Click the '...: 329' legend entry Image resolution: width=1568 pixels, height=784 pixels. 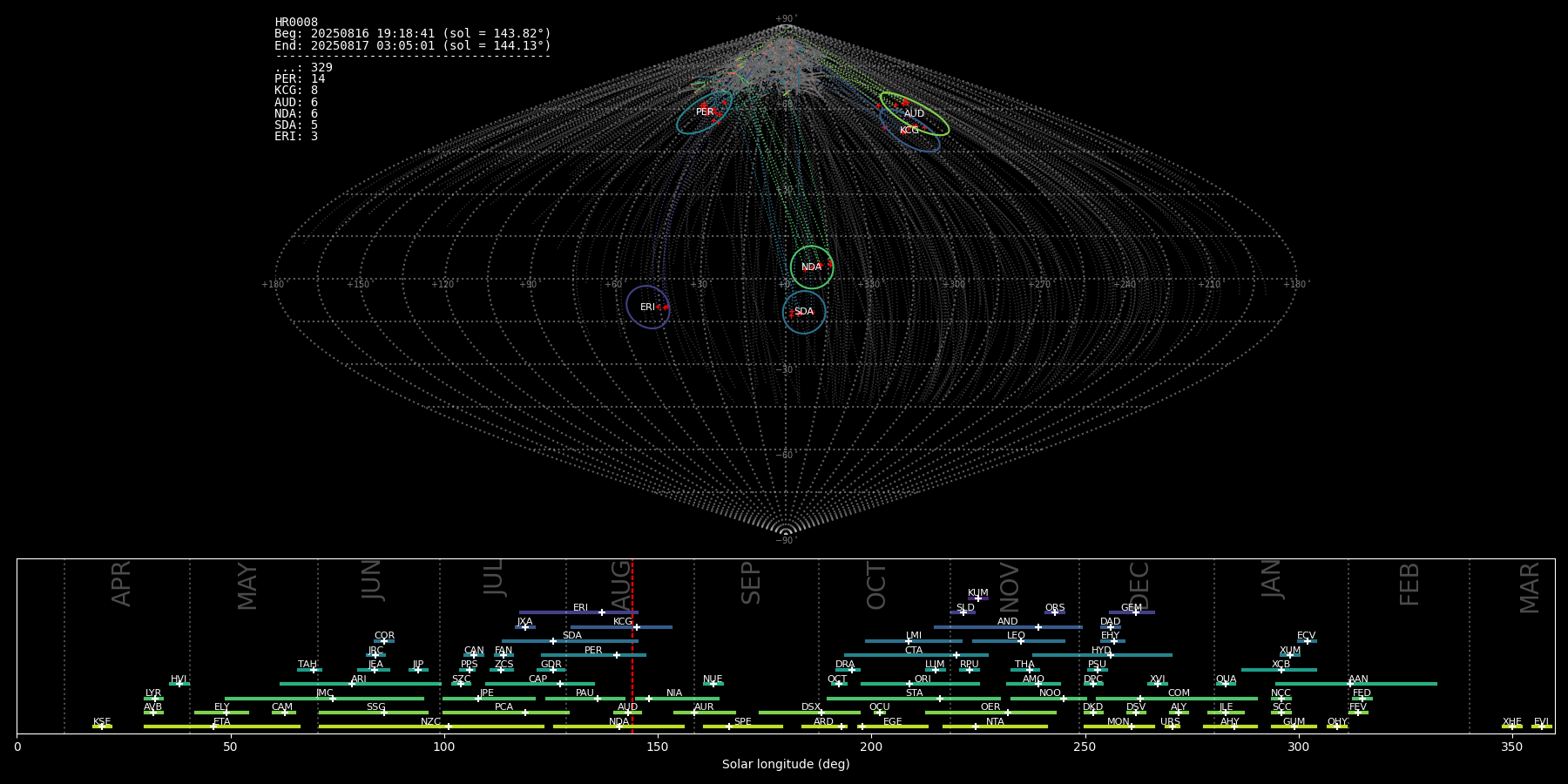(303, 68)
